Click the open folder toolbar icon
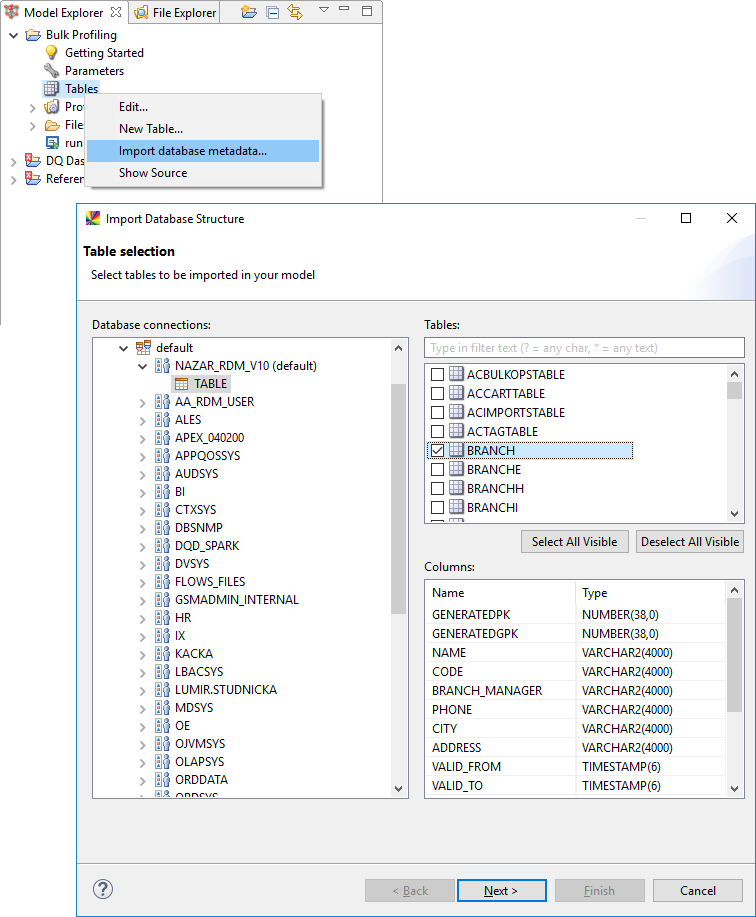Screen dimensions: 756x917 pos(249,13)
